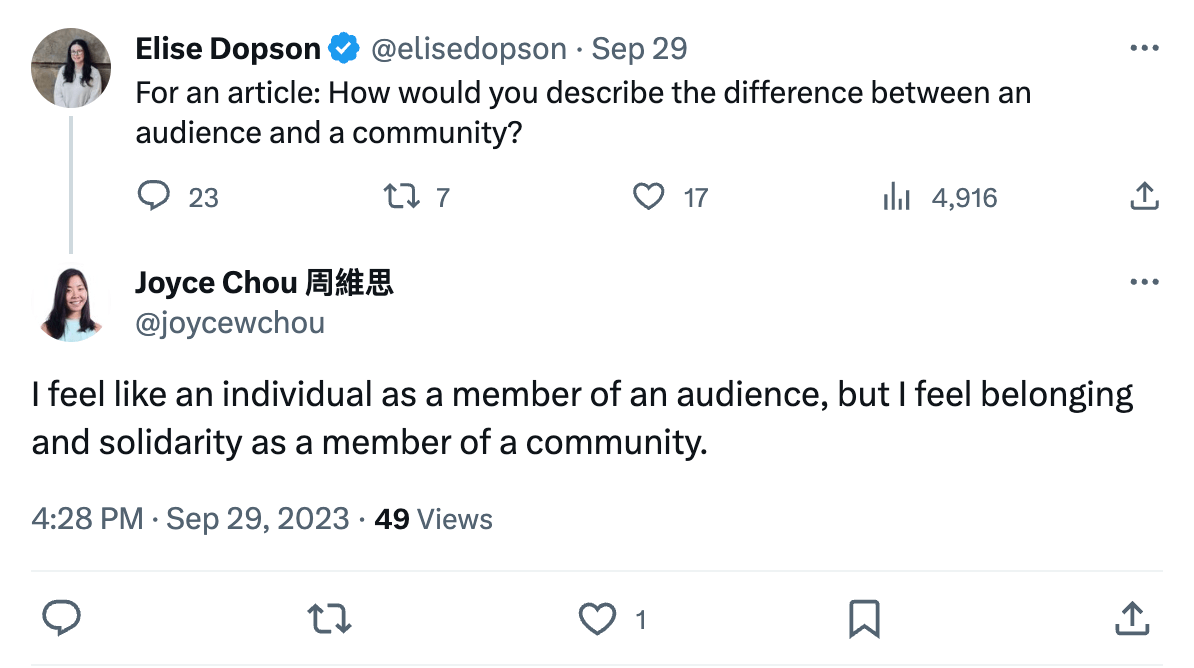This screenshot has width=1194, height=668.
Task: Click Joyce Chou's display name
Action: pos(263,282)
